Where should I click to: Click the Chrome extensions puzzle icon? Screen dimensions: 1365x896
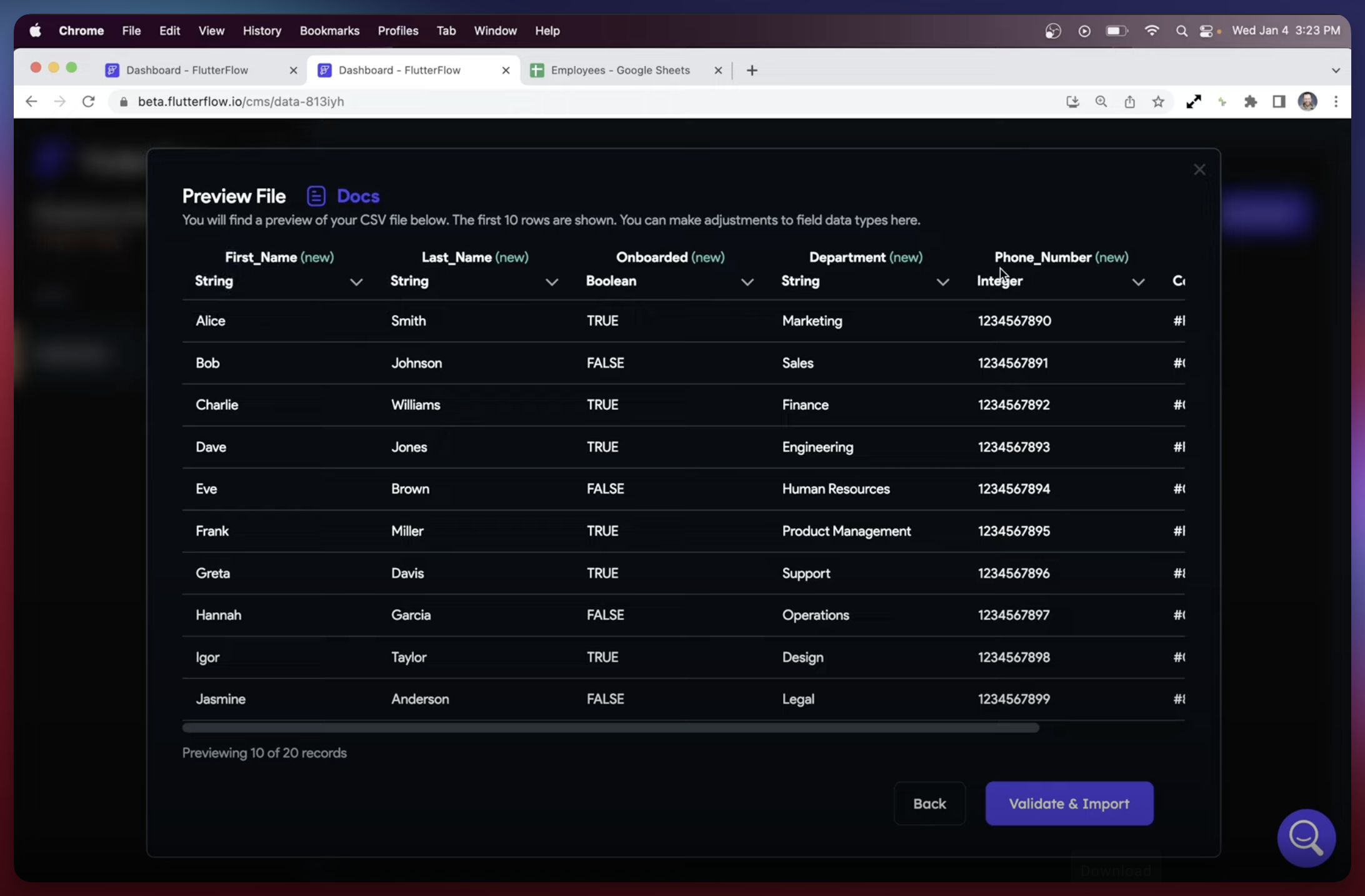coord(1251,101)
